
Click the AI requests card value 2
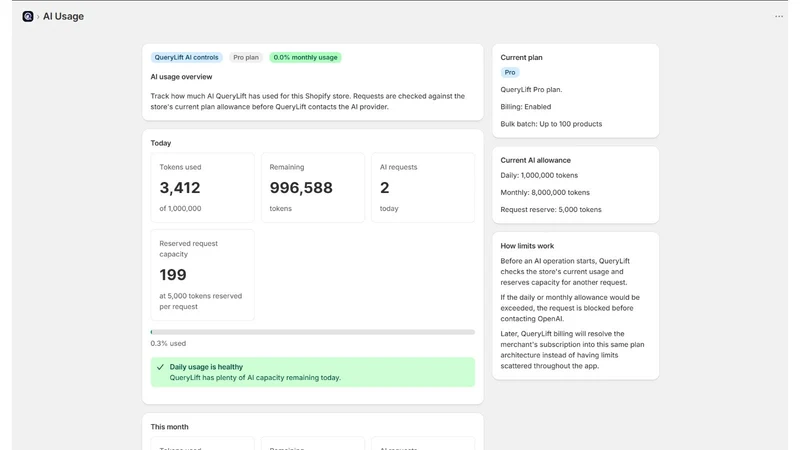click(384, 188)
